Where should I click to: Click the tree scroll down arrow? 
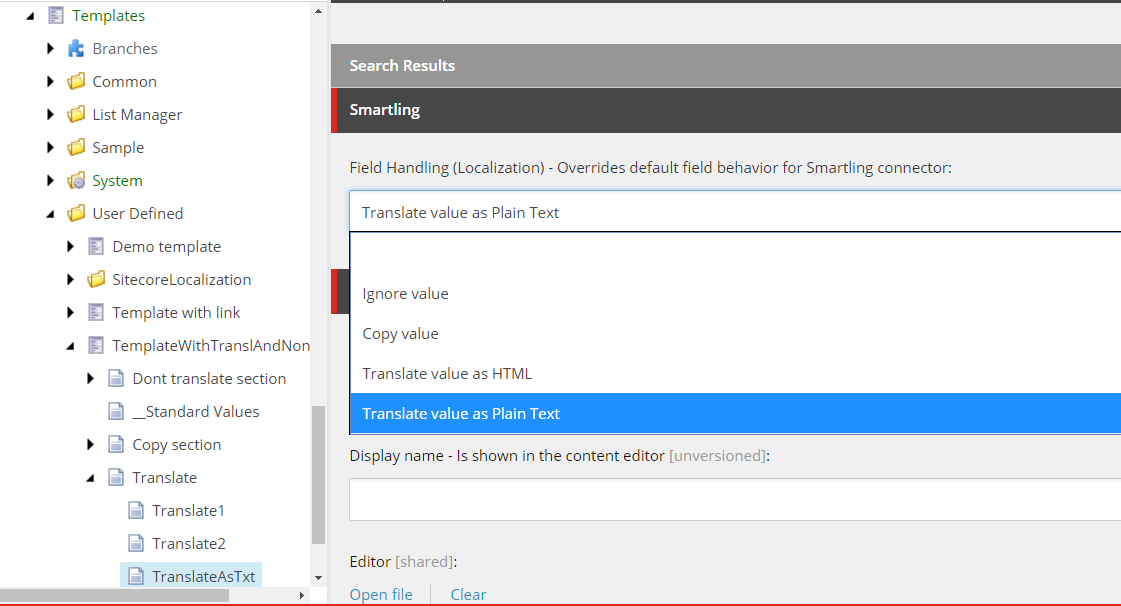tap(318, 577)
